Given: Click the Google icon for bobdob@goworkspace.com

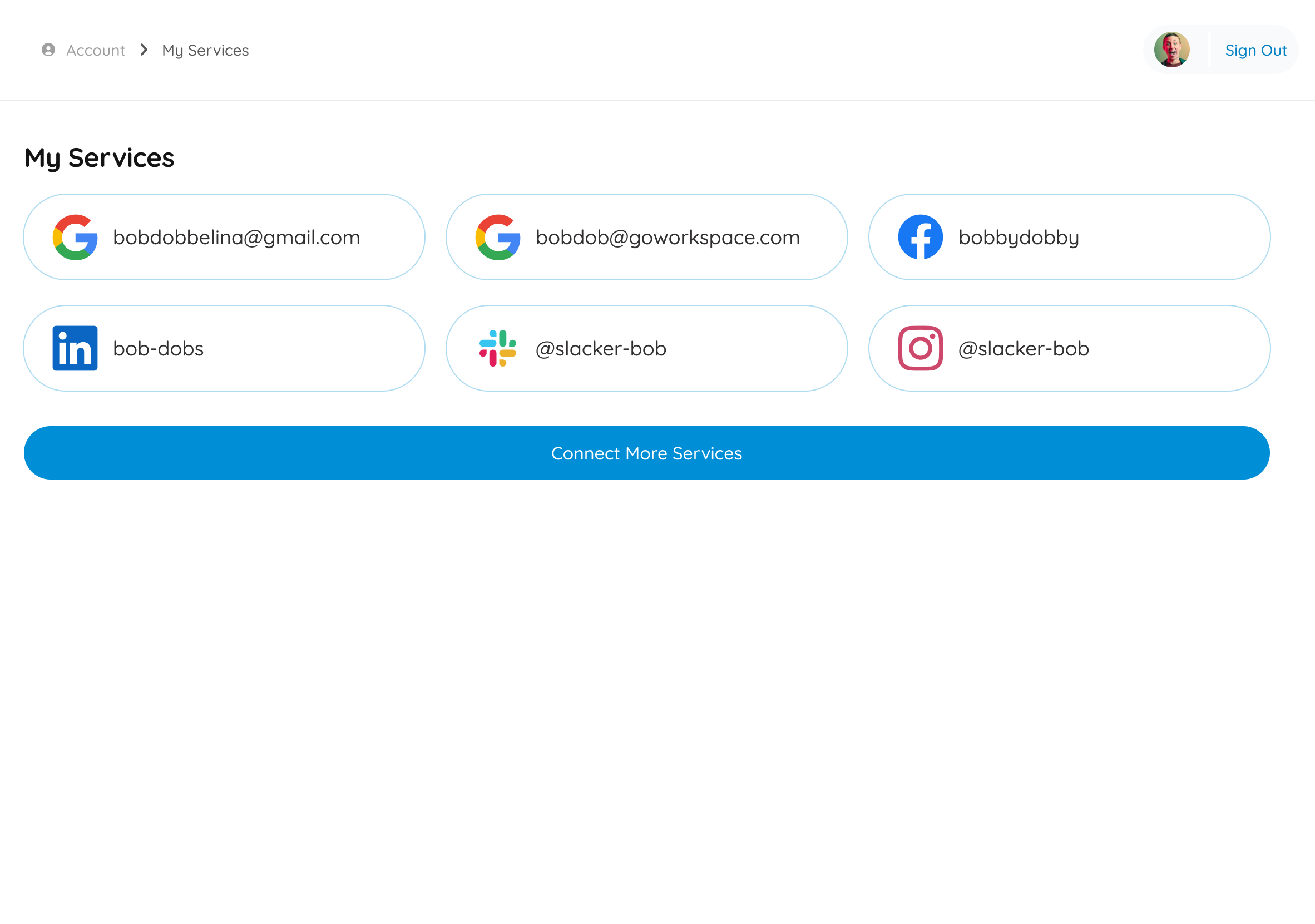Looking at the screenshot, I should [x=498, y=237].
